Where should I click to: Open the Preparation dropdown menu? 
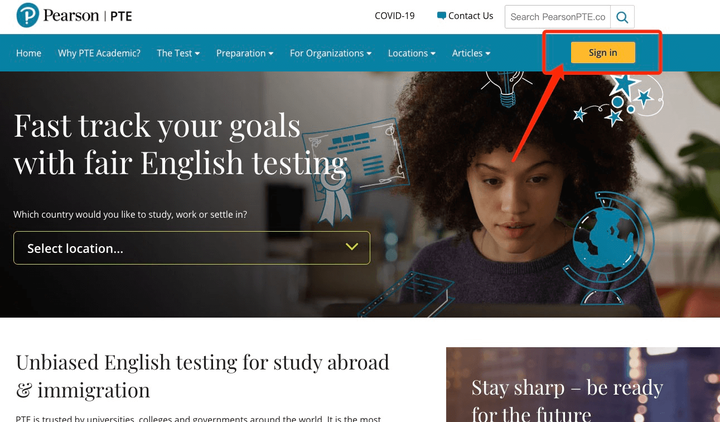click(245, 53)
